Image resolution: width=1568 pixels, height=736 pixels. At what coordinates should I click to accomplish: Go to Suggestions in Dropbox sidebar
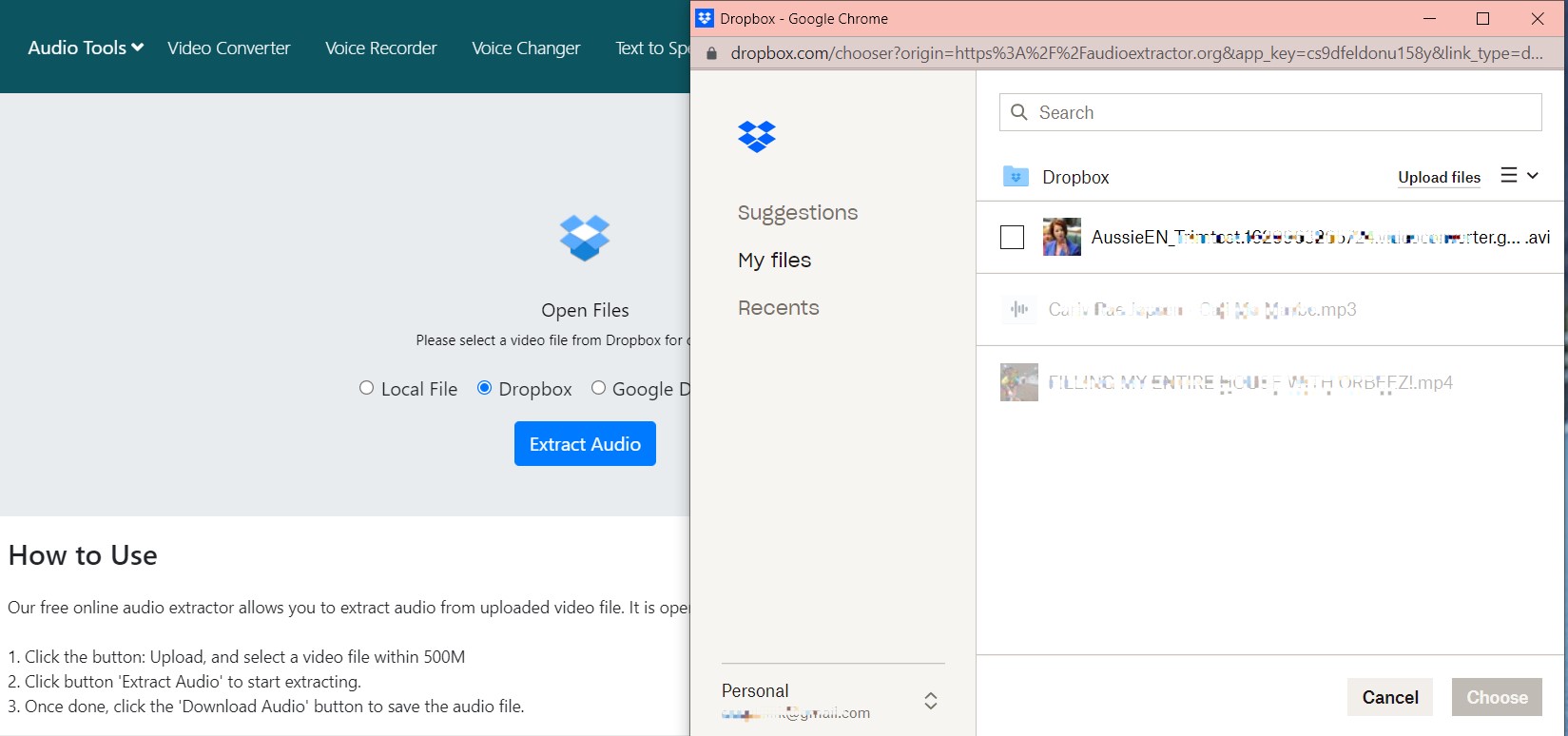tap(798, 213)
